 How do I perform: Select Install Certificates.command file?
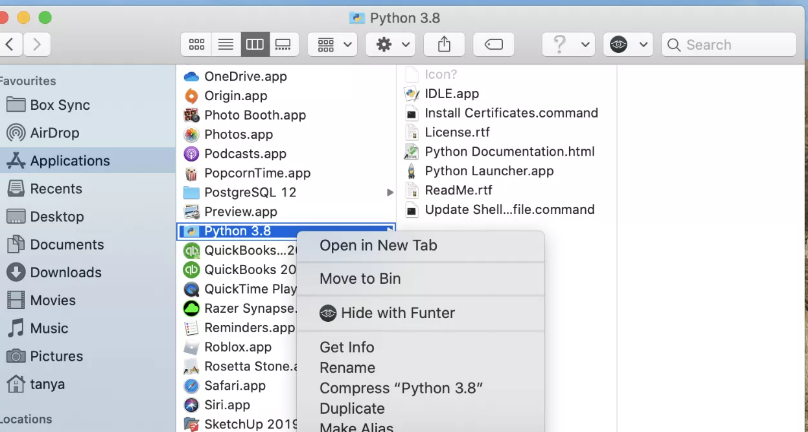(x=501, y=113)
